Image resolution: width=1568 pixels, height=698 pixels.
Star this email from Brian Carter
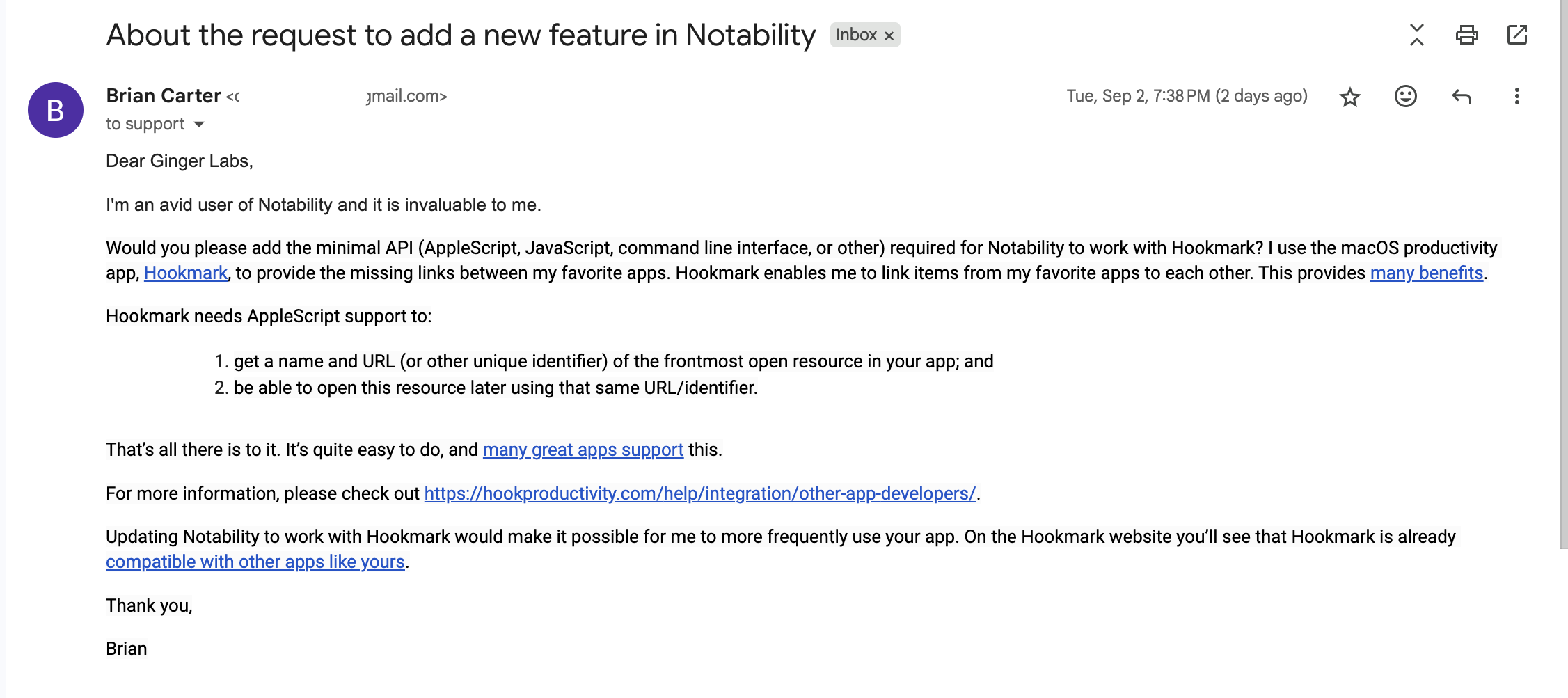[x=1349, y=97]
